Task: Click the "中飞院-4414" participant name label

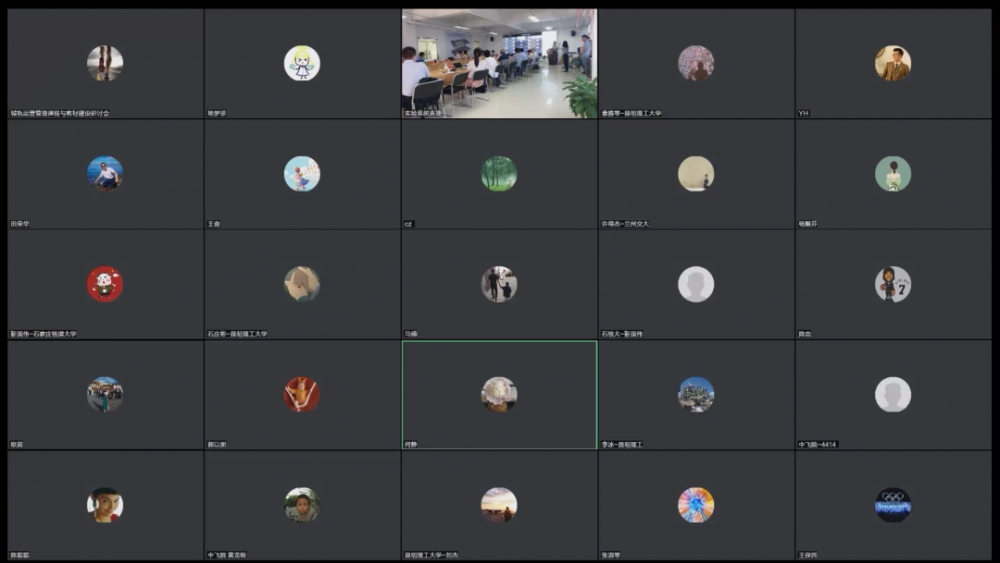Action: [818, 444]
